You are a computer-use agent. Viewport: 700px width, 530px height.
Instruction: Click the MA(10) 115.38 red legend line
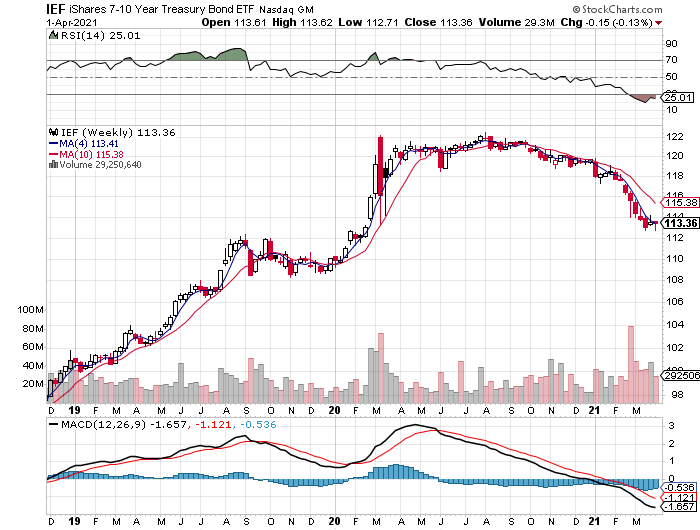point(54,154)
